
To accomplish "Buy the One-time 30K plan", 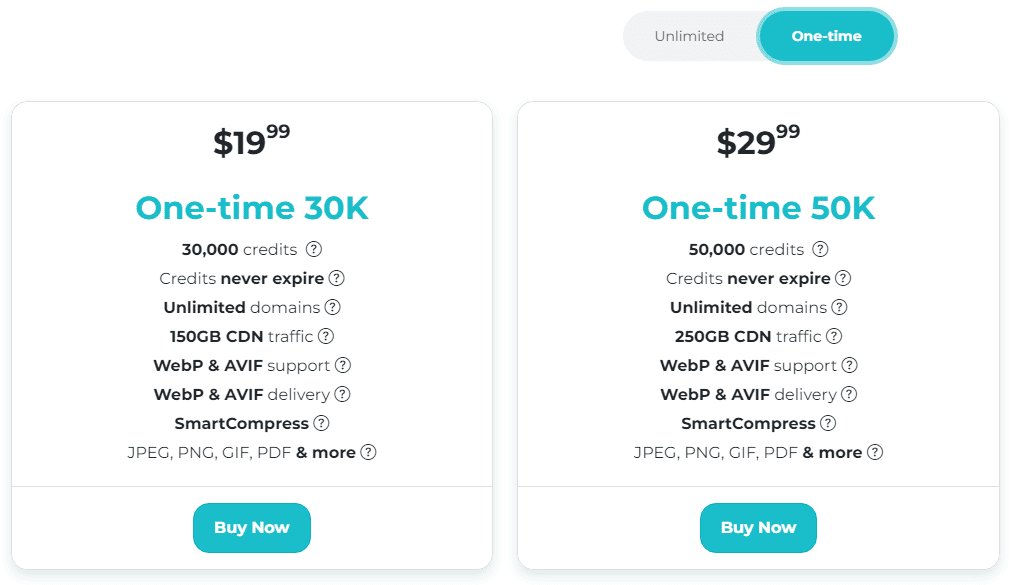I will coord(252,527).
